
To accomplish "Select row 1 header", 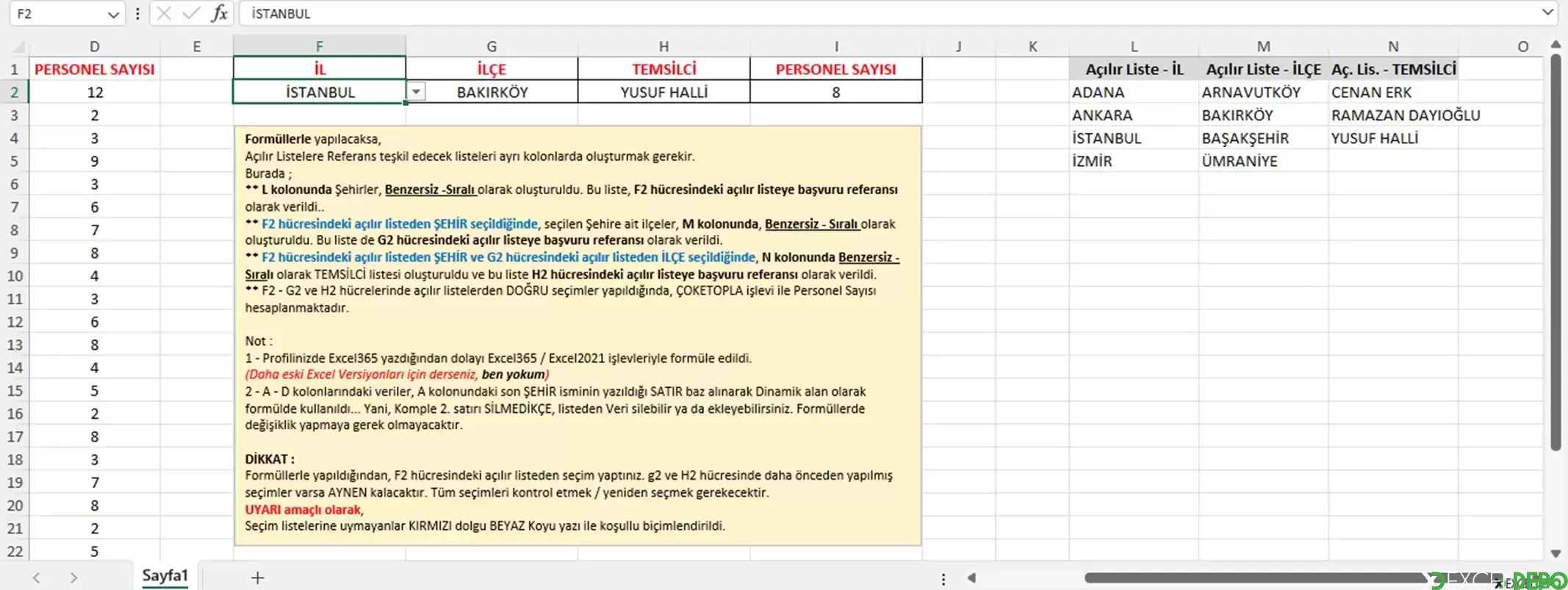I will 15,69.
